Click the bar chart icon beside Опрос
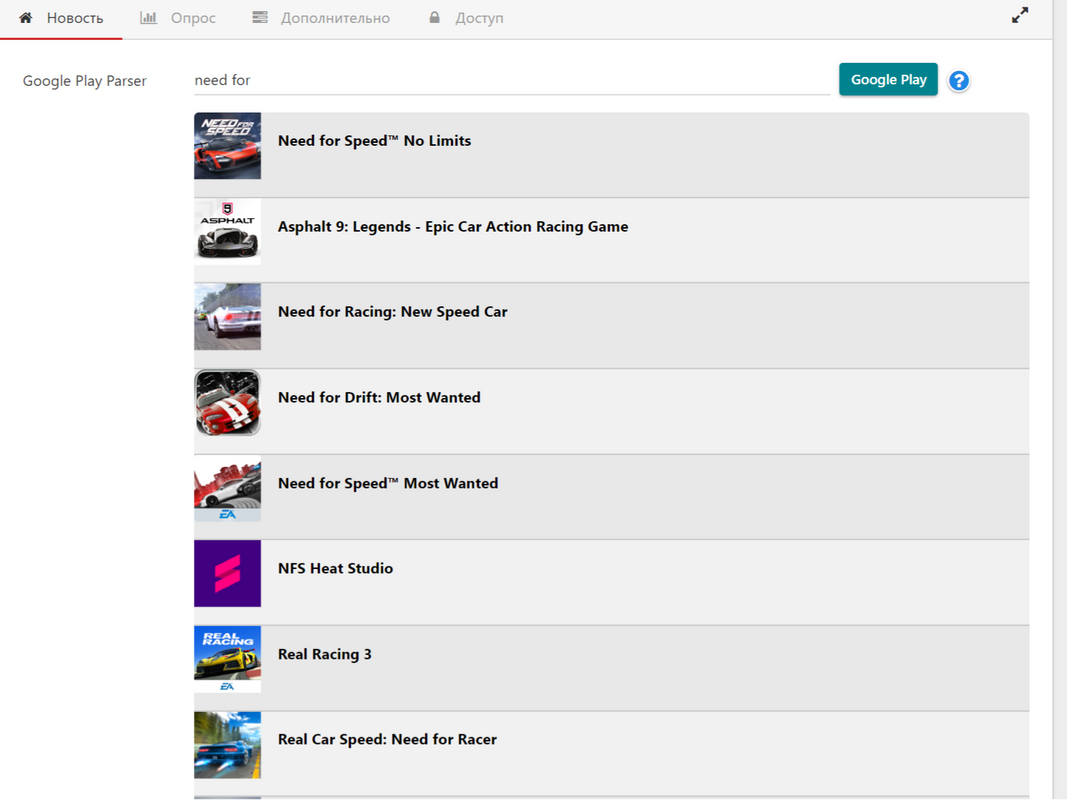1067x800 pixels. pos(148,18)
